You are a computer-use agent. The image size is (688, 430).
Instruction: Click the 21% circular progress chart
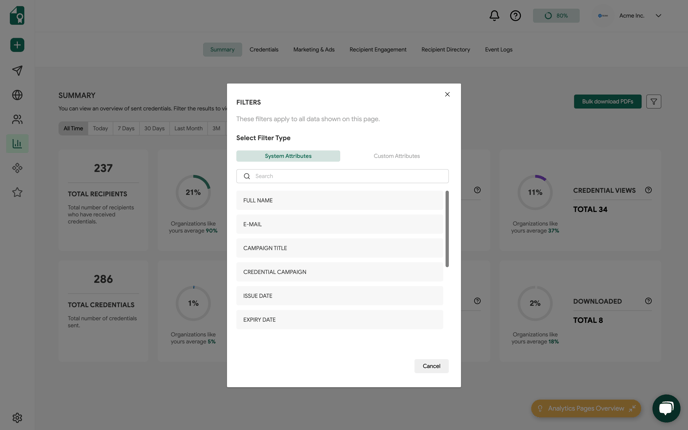click(193, 192)
